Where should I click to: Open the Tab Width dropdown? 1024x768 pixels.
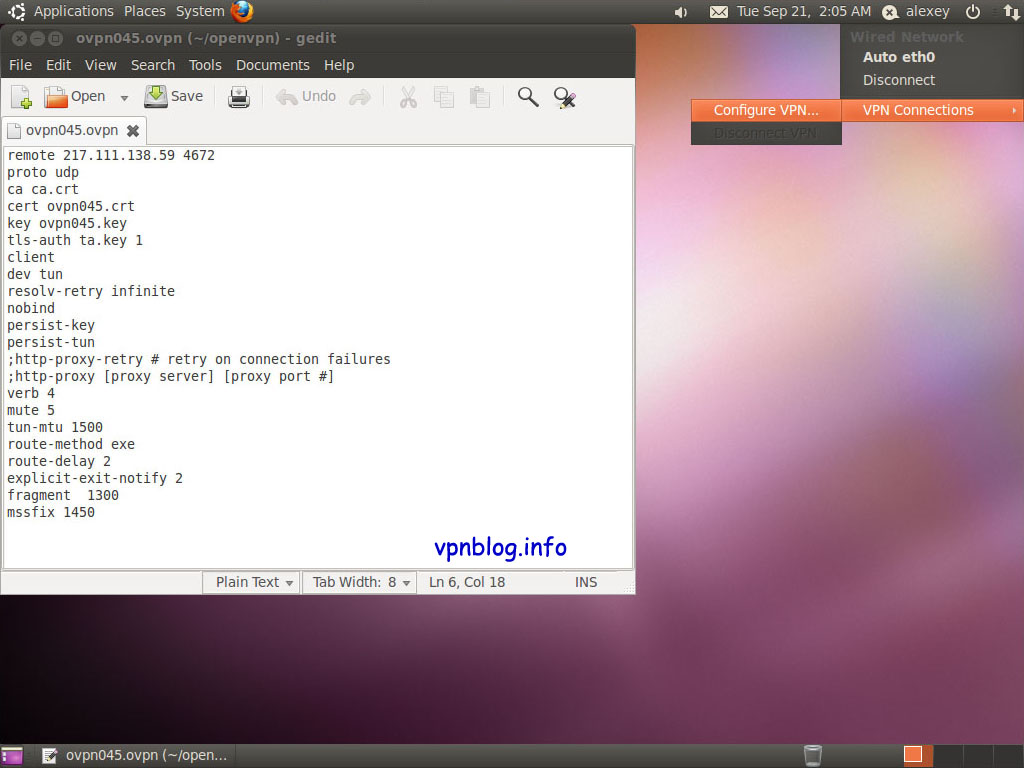click(x=359, y=582)
